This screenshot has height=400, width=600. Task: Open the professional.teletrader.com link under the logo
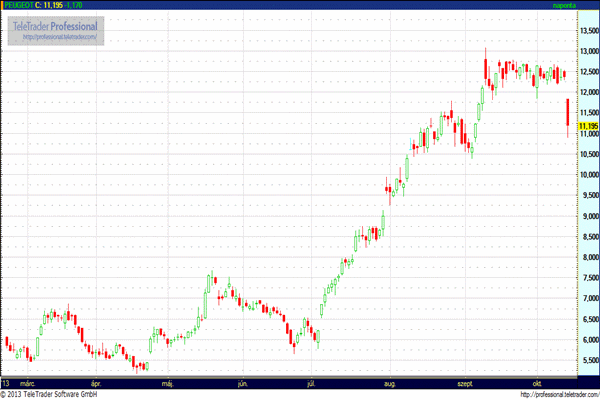(x=56, y=37)
